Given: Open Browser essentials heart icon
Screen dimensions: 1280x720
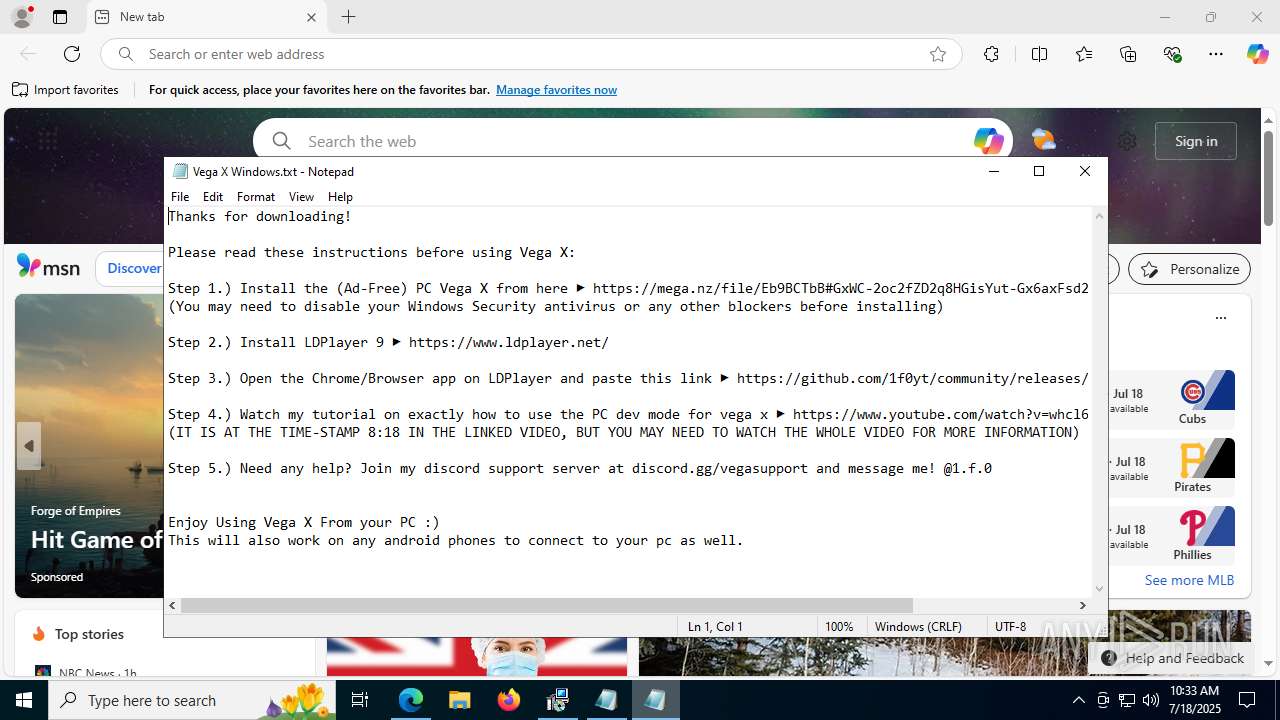Looking at the screenshot, I should coord(1173,54).
